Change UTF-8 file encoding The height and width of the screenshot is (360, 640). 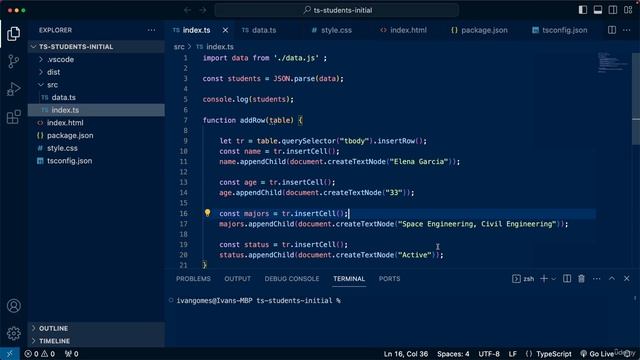point(489,354)
